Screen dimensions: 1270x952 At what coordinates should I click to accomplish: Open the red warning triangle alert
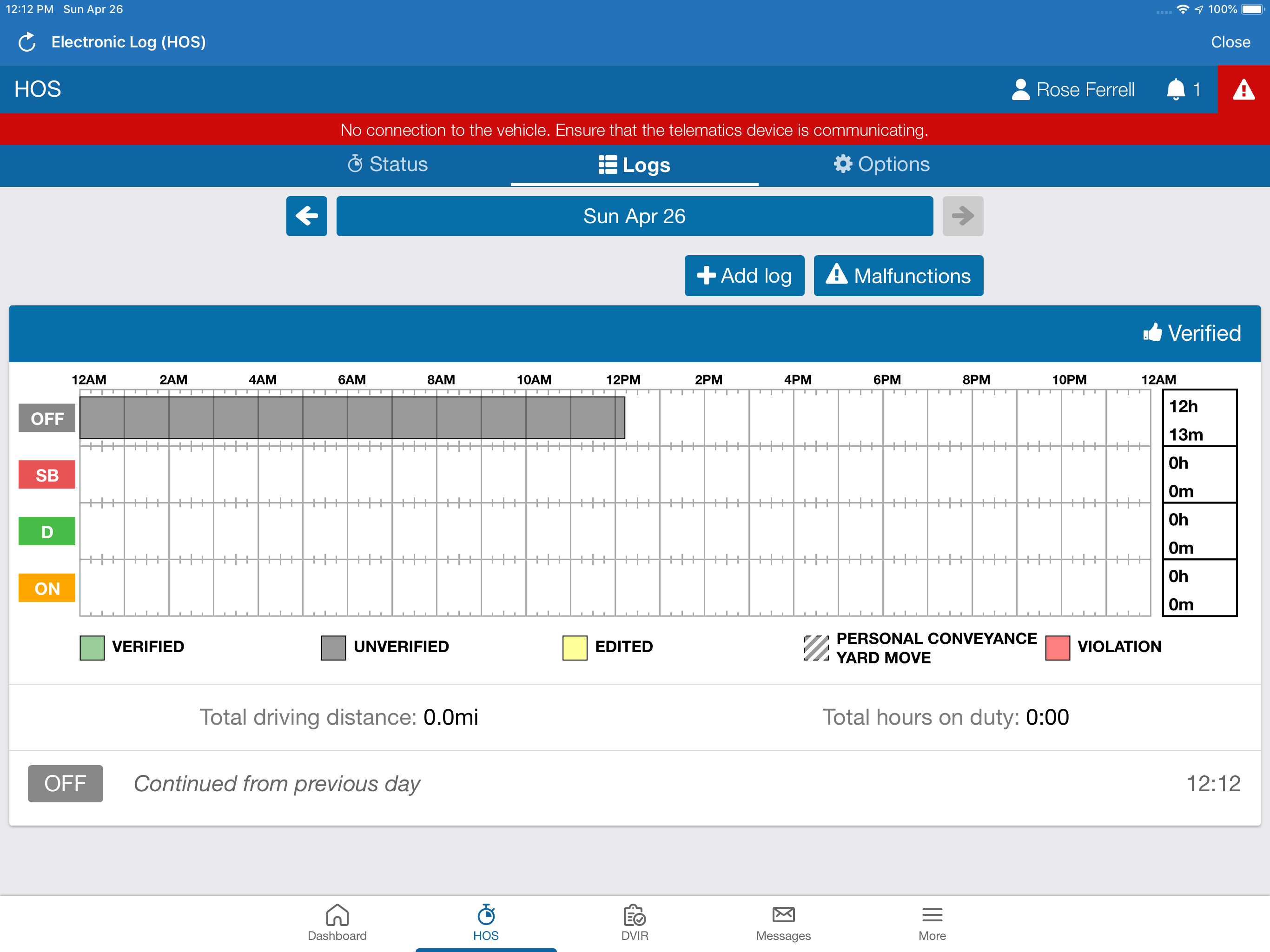1243,90
